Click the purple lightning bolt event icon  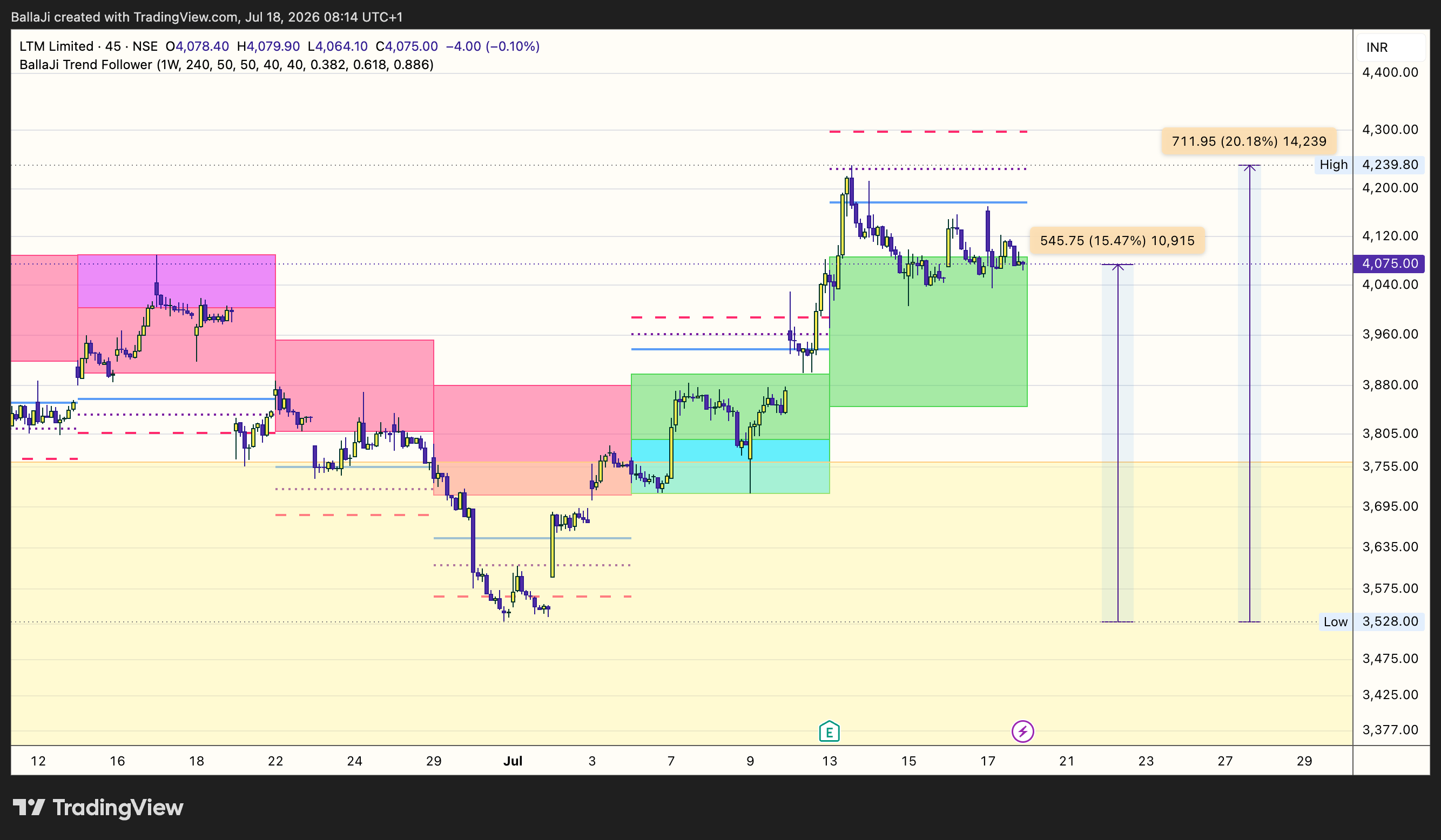click(x=1022, y=731)
